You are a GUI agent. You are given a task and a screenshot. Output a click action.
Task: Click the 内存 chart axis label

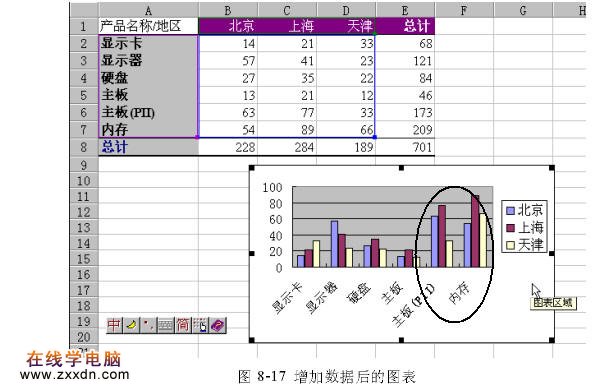[459, 293]
